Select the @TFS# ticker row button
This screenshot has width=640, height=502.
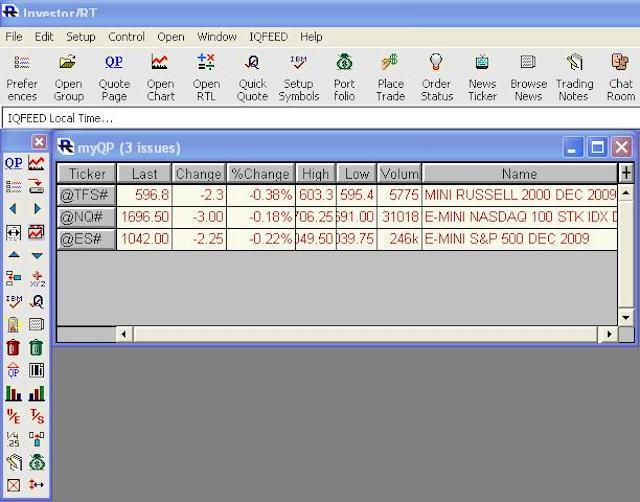87,195
